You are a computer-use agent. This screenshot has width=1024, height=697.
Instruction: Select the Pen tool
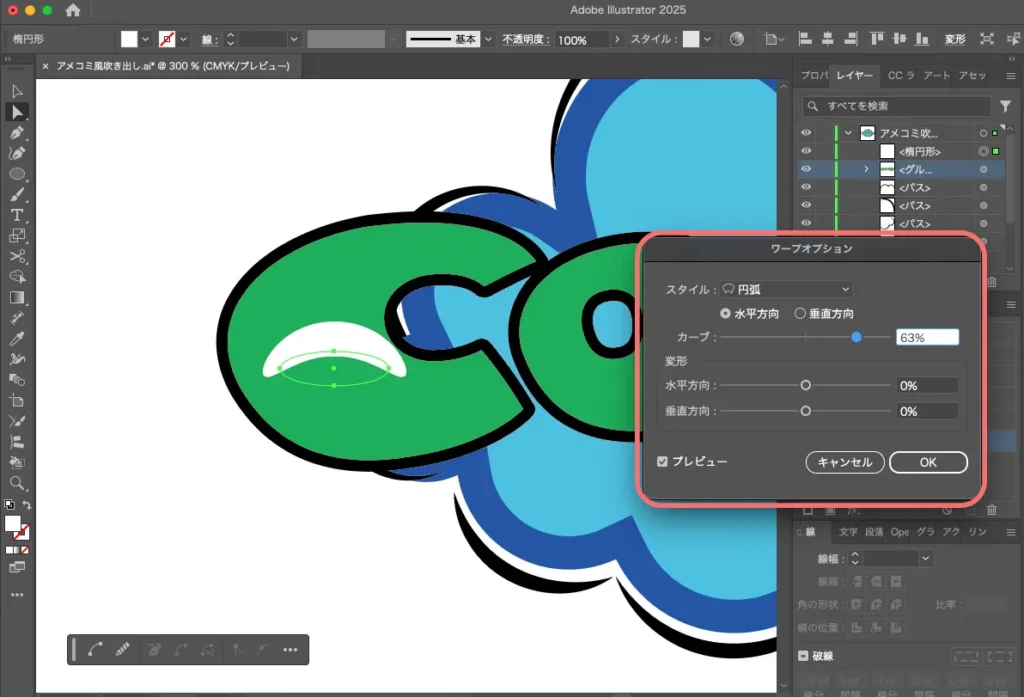pyautogui.click(x=17, y=133)
